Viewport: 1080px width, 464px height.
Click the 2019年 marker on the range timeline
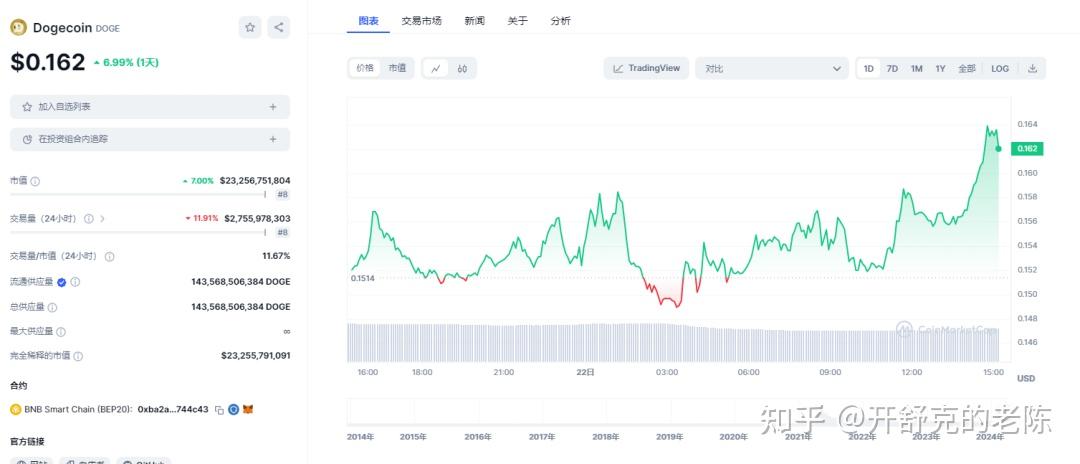pyautogui.click(x=669, y=437)
